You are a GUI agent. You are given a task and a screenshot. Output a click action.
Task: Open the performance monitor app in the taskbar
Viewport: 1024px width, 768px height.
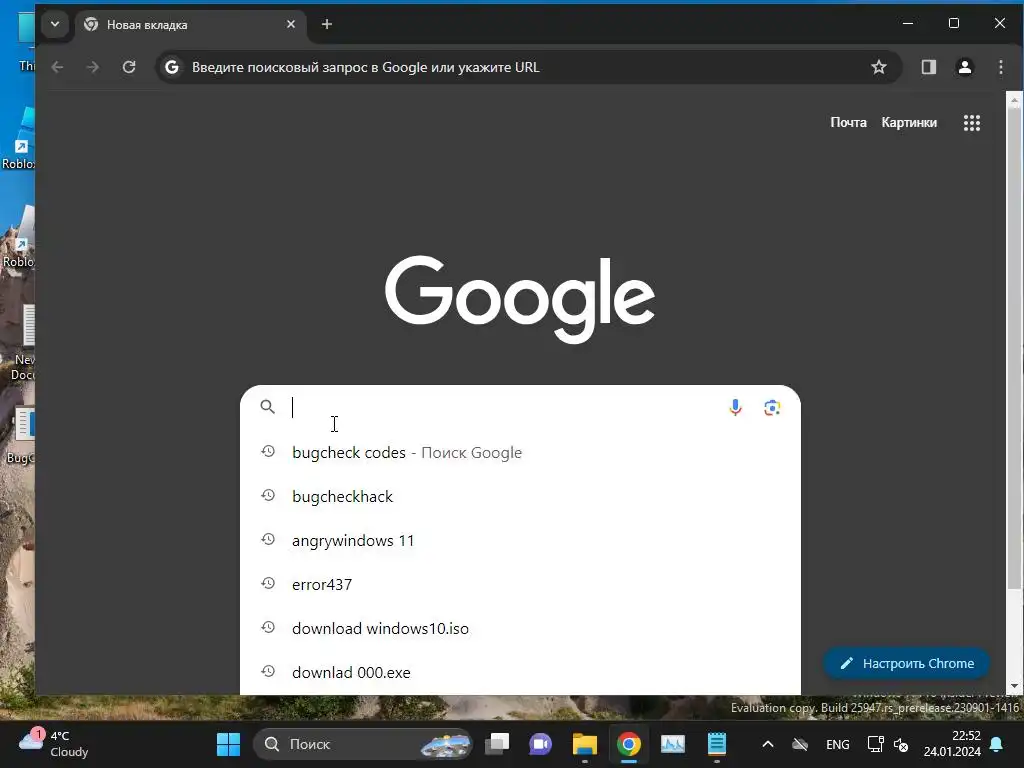point(673,744)
